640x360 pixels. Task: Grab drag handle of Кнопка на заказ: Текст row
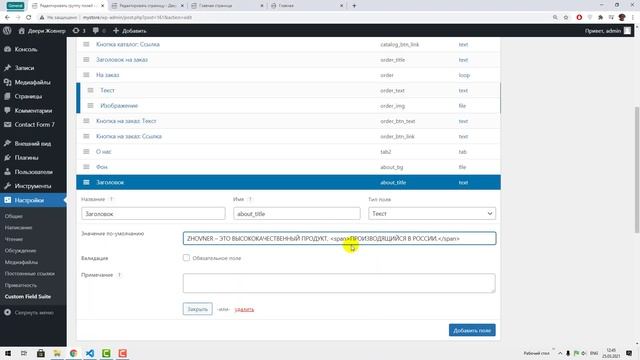(x=86, y=121)
